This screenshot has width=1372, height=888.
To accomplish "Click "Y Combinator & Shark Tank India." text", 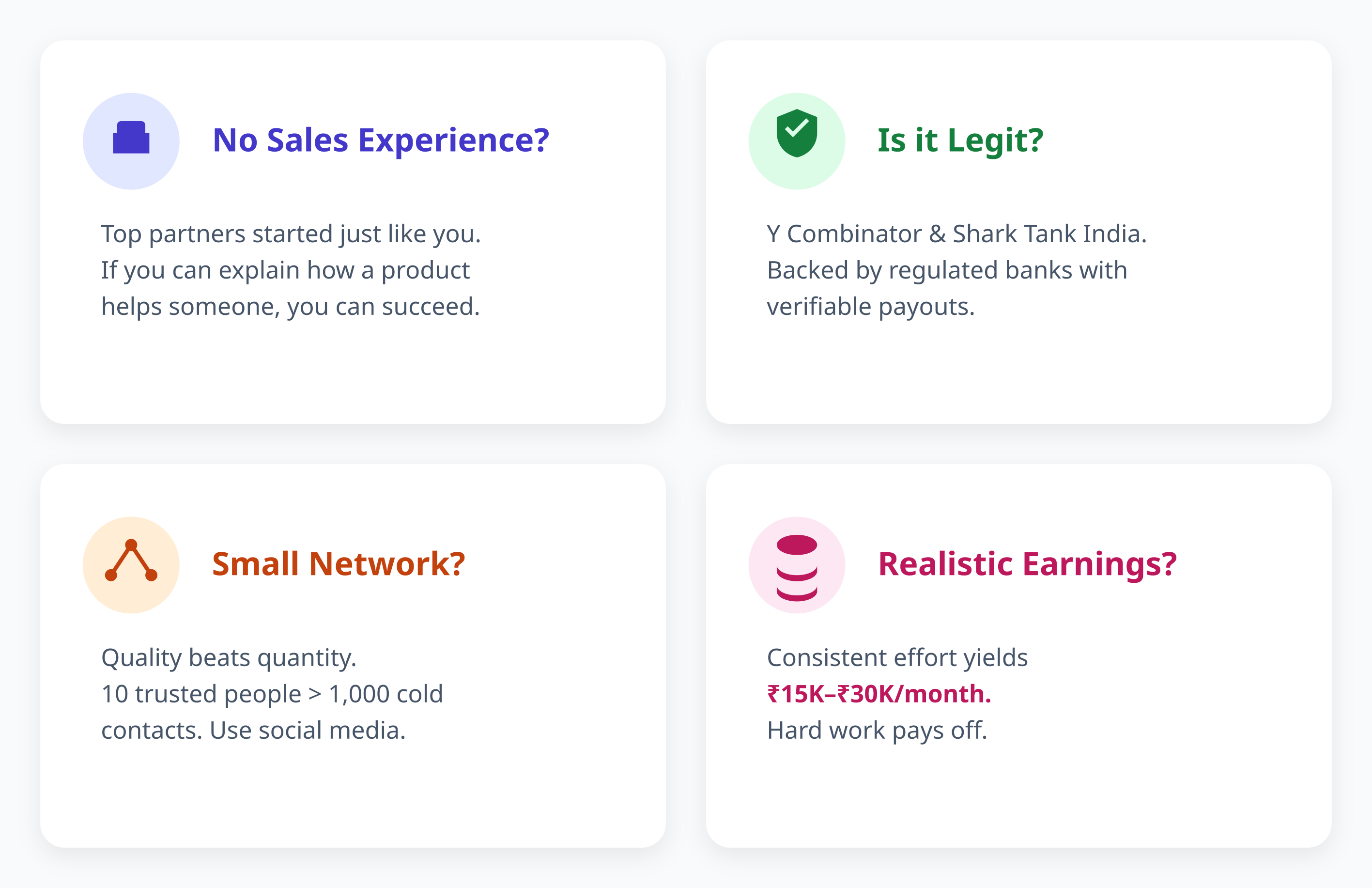I will [956, 234].
